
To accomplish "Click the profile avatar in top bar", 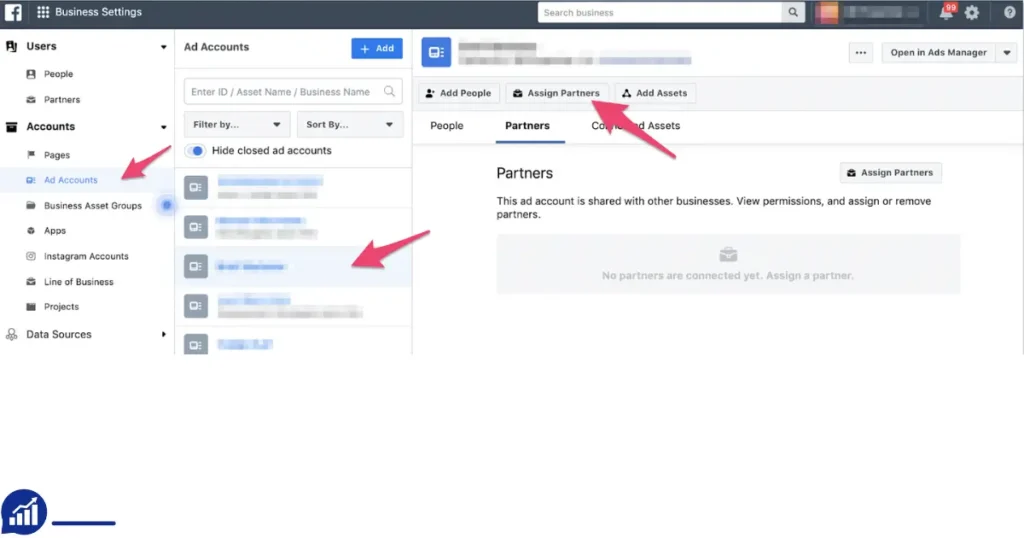I will (x=827, y=12).
